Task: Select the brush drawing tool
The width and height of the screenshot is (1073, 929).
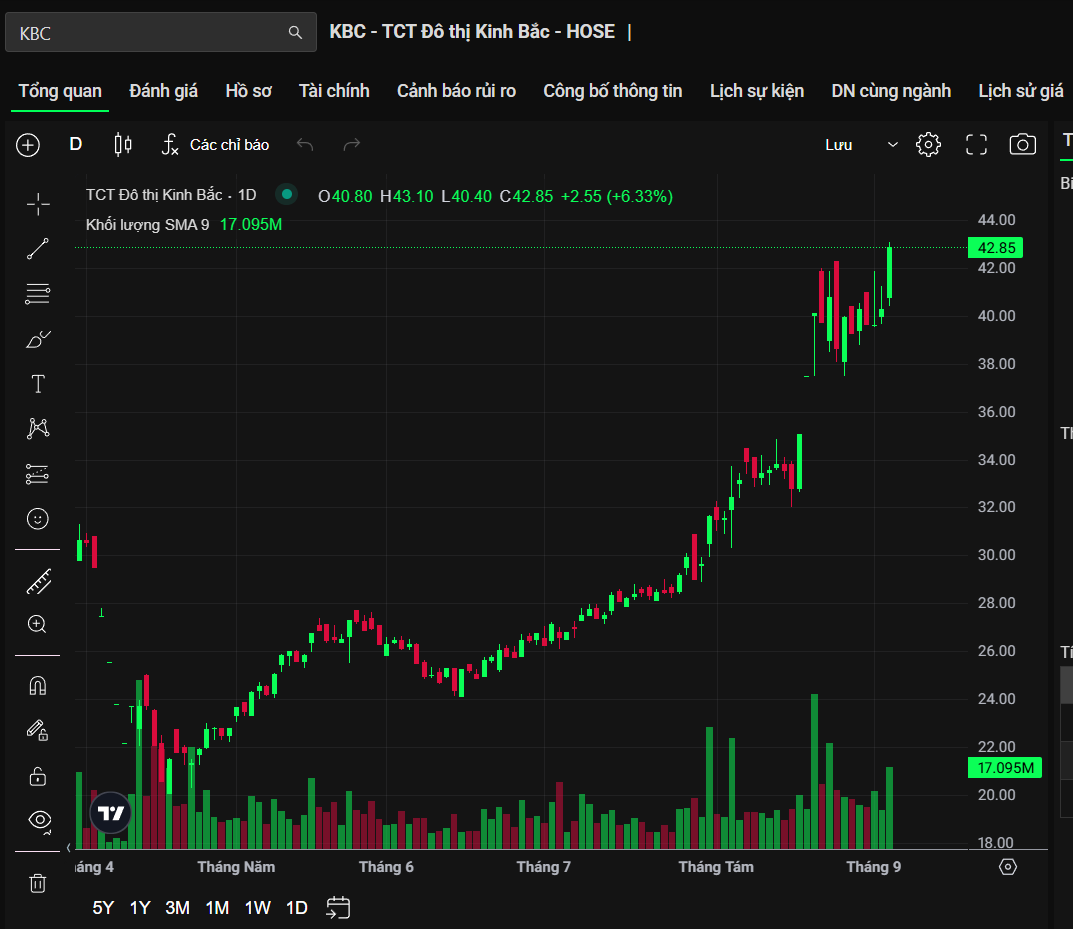Action: tap(38, 339)
